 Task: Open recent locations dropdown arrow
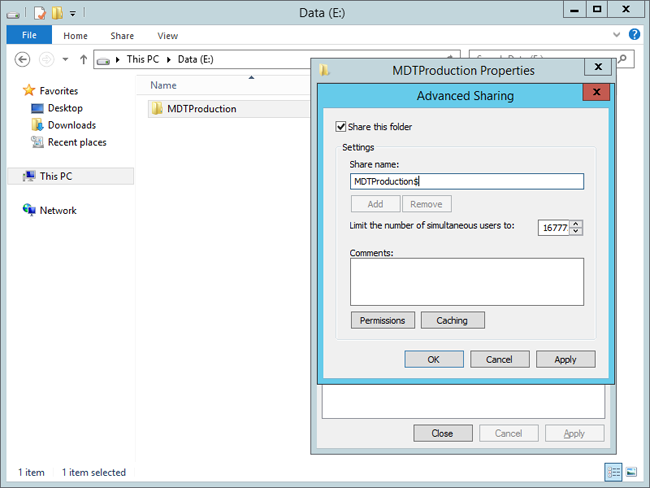[x=63, y=59]
